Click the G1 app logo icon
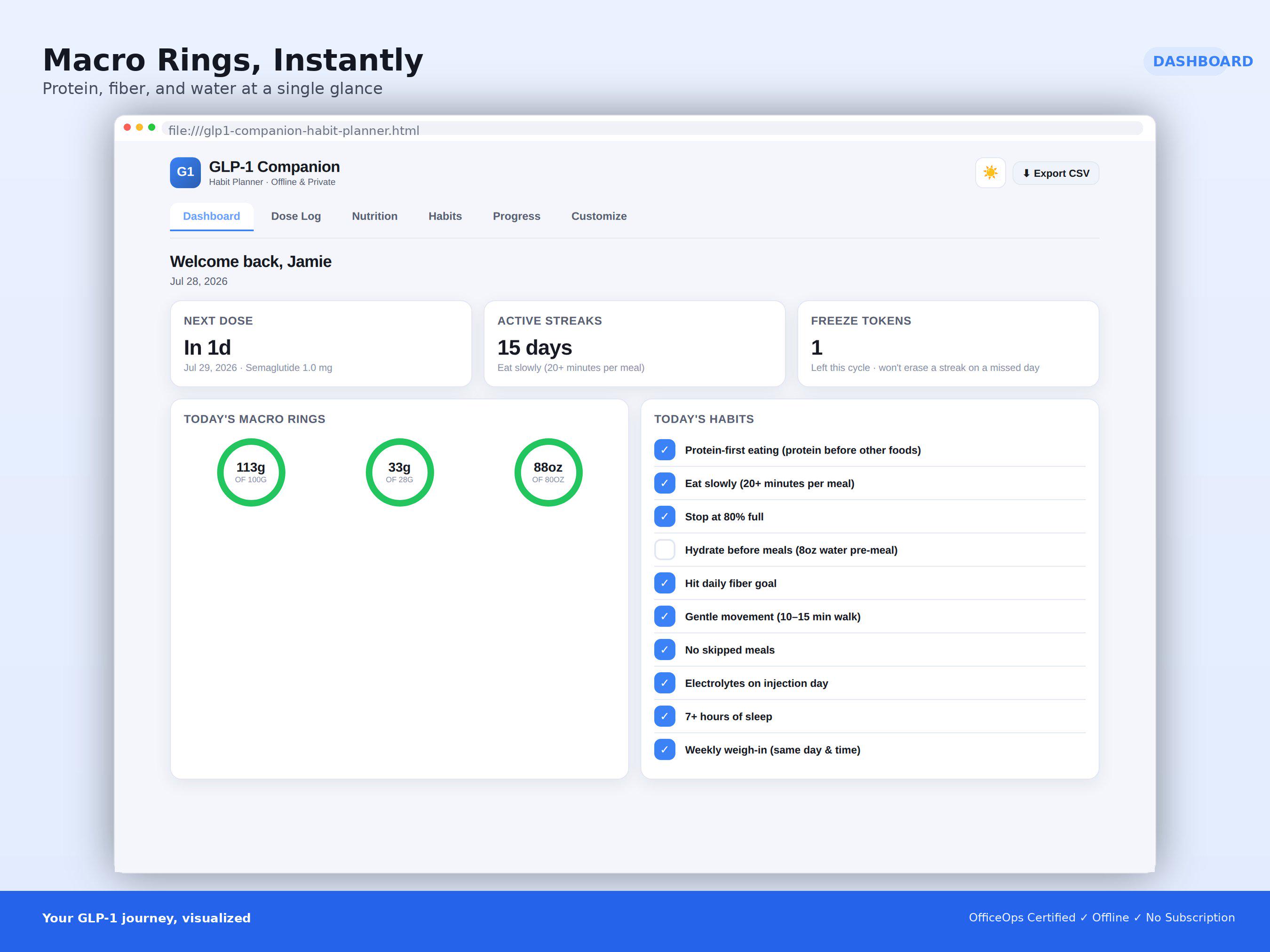This screenshot has width=1270, height=952. click(x=185, y=172)
